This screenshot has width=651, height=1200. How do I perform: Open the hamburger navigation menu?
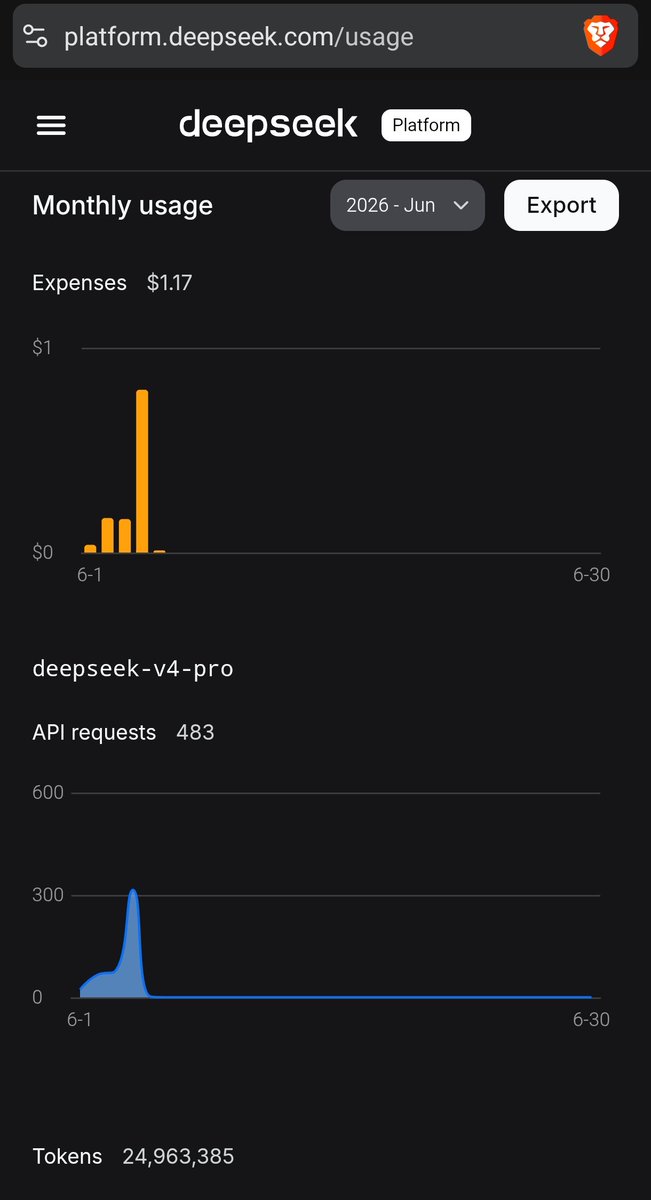tap(51, 125)
